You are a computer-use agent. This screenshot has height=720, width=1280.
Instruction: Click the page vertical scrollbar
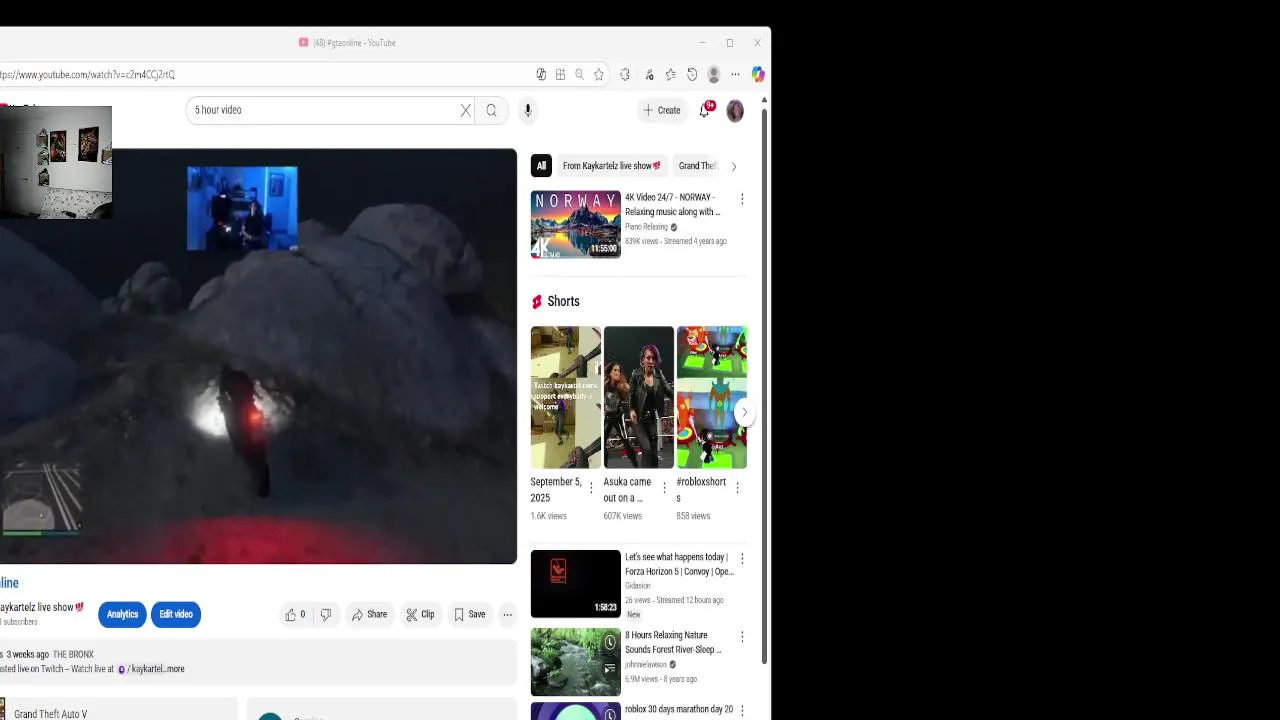(x=765, y=385)
